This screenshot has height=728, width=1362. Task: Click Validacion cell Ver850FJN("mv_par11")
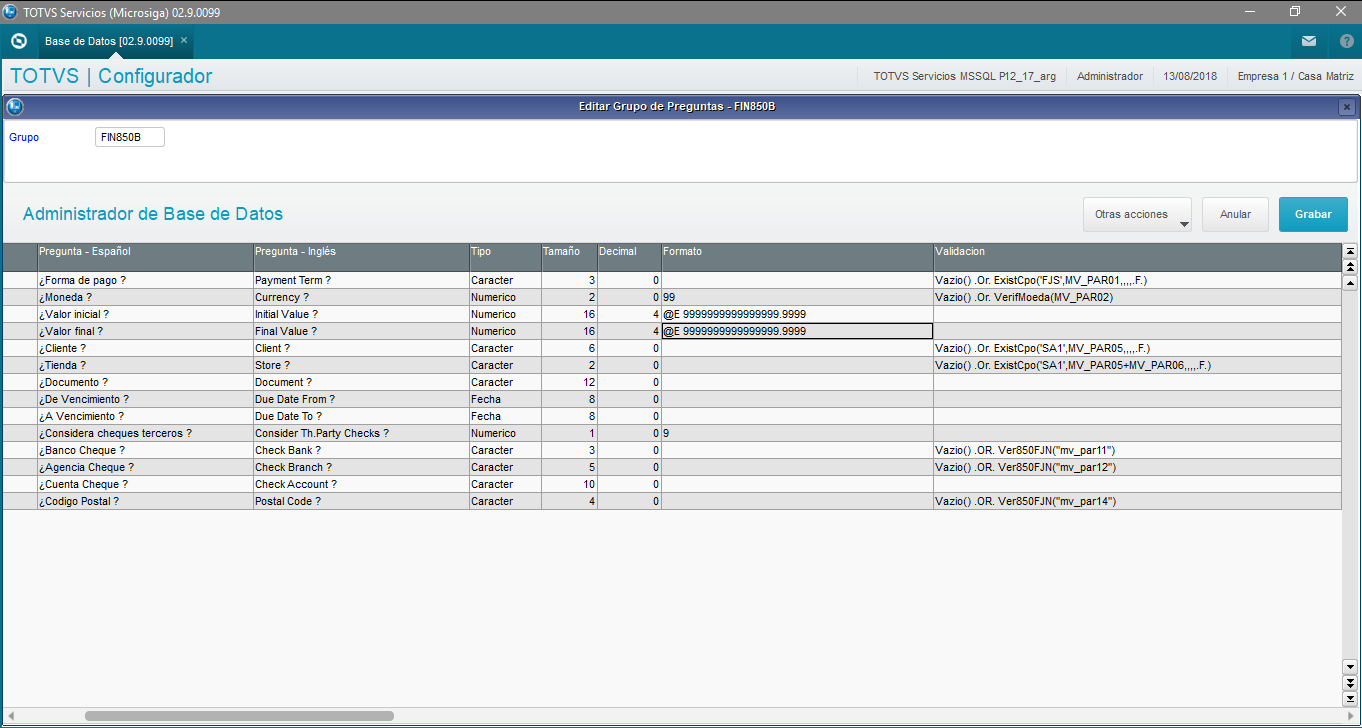[x=1137, y=451]
